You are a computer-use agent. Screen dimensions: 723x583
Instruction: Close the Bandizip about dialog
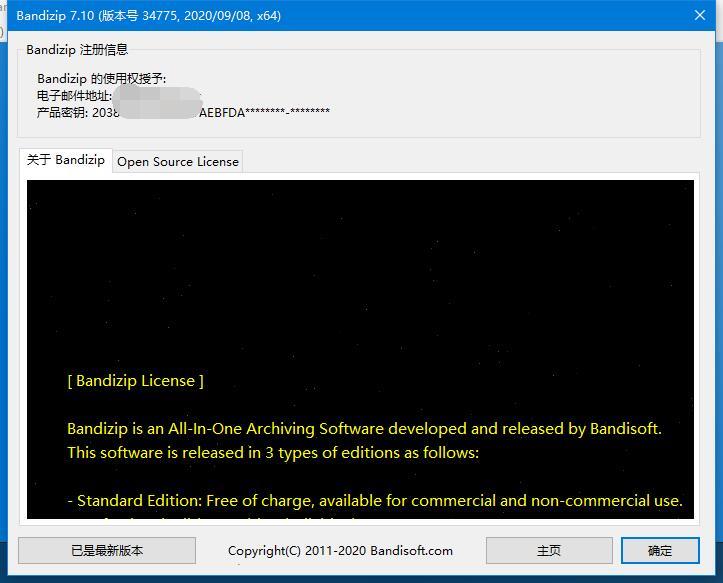click(699, 15)
